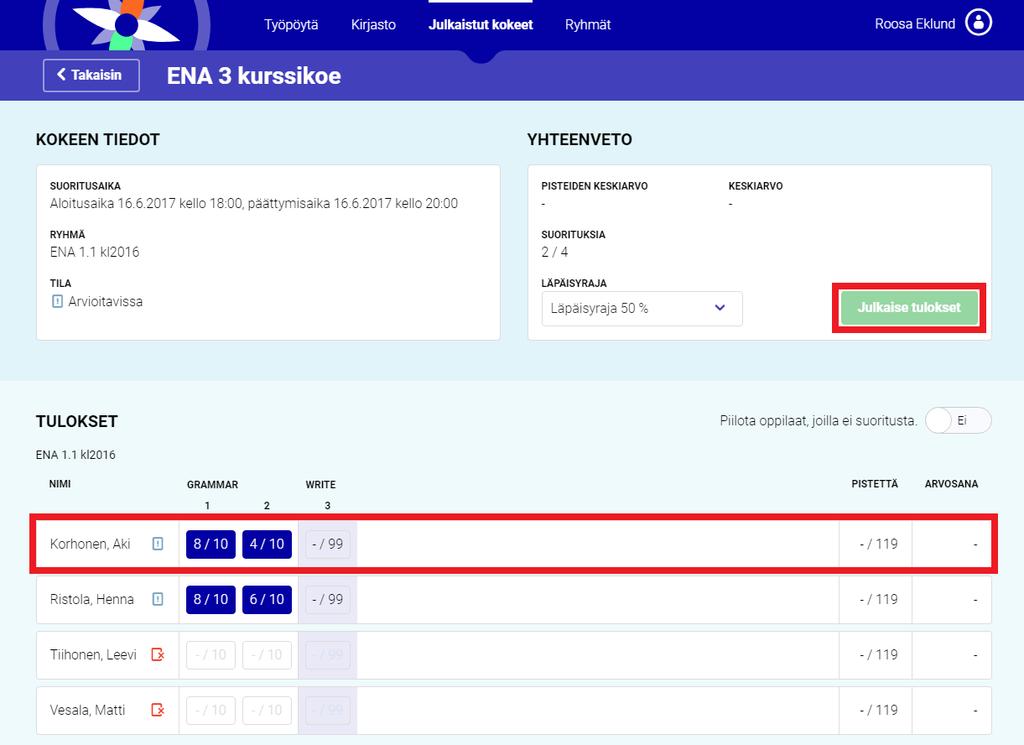Viewport: 1024px width, 745px height.
Task: Click Tiihonen's first - / 10 score cell
Action: click(210, 655)
